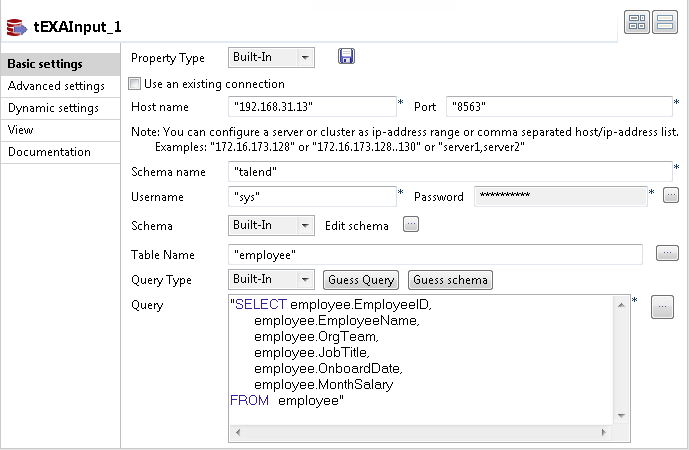
Task: Open Edit schema ellipsis button
Action: click(410, 225)
